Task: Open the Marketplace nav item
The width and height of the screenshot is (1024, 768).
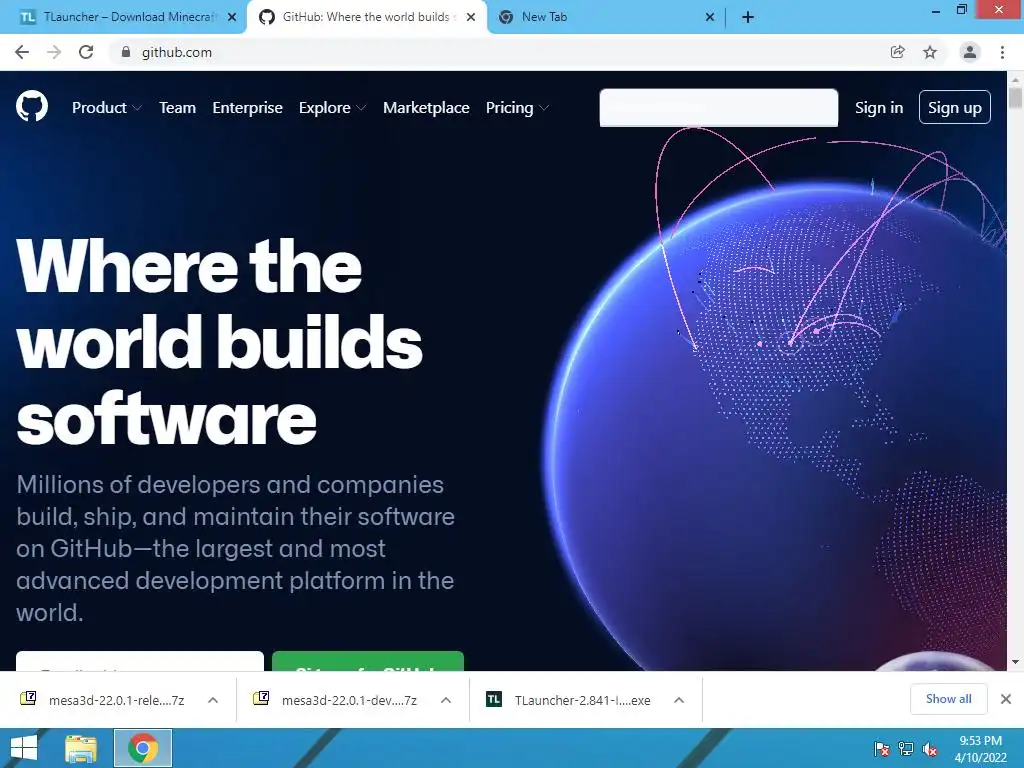Action: (x=426, y=108)
